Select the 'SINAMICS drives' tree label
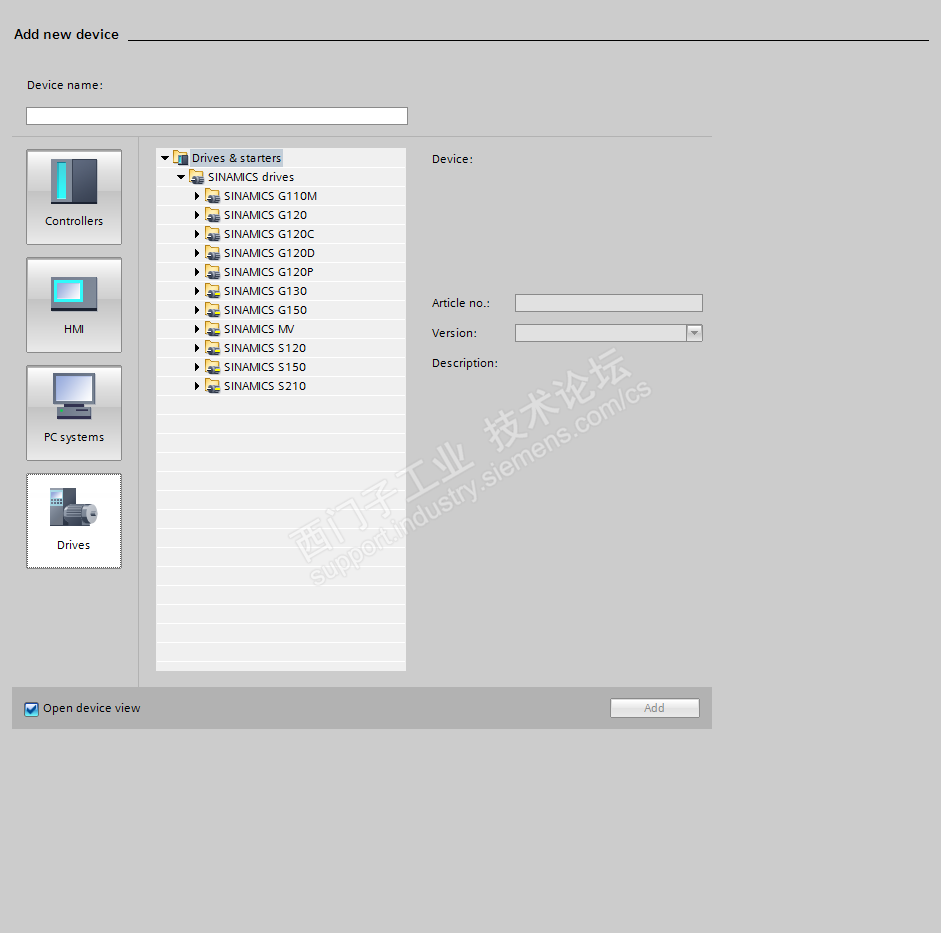The height and width of the screenshot is (933, 941). tap(251, 177)
